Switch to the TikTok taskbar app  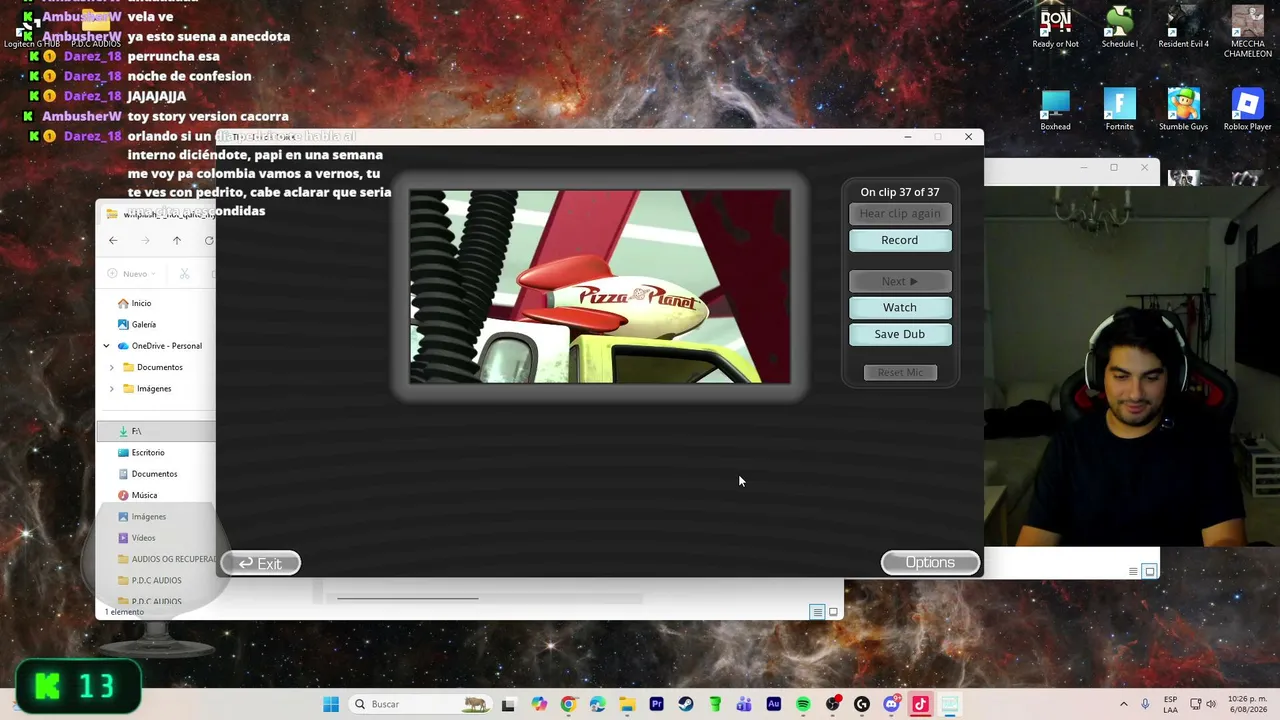pos(920,704)
